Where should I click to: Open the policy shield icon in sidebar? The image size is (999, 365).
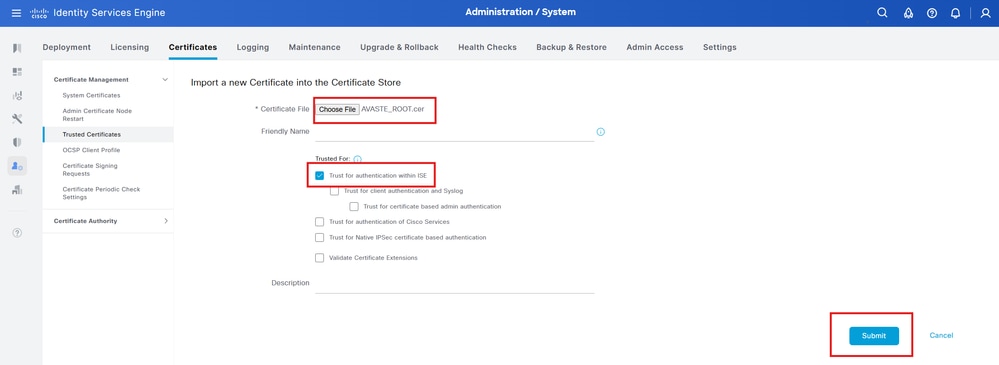coord(17,142)
